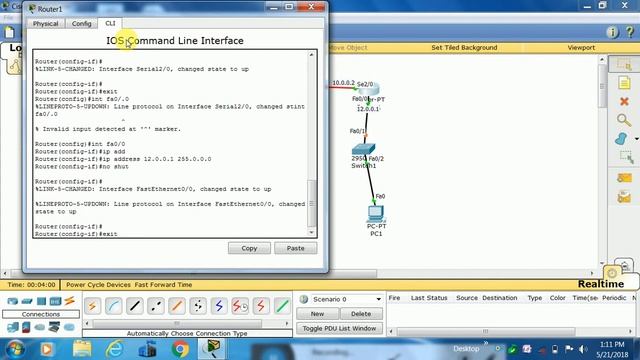Click the Copy button below the CLI
Image resolution: width=640 pixels, height=360 pixels.
click(x=249, y=248)
